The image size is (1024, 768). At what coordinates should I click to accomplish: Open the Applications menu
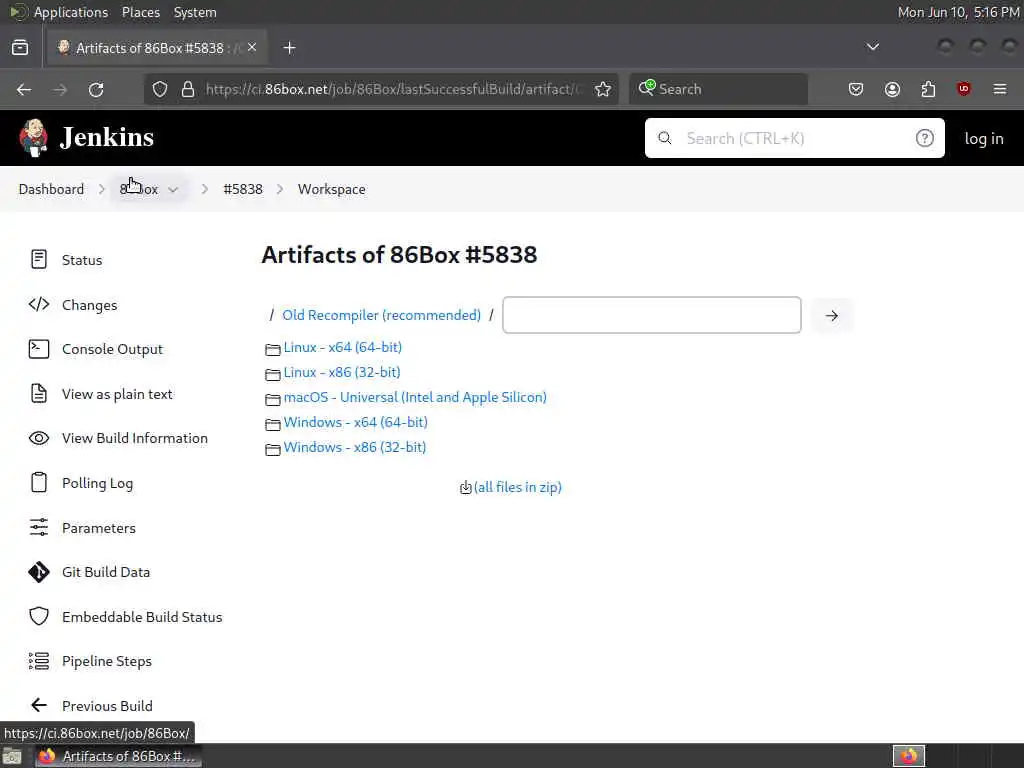click(x=71, y=12)
